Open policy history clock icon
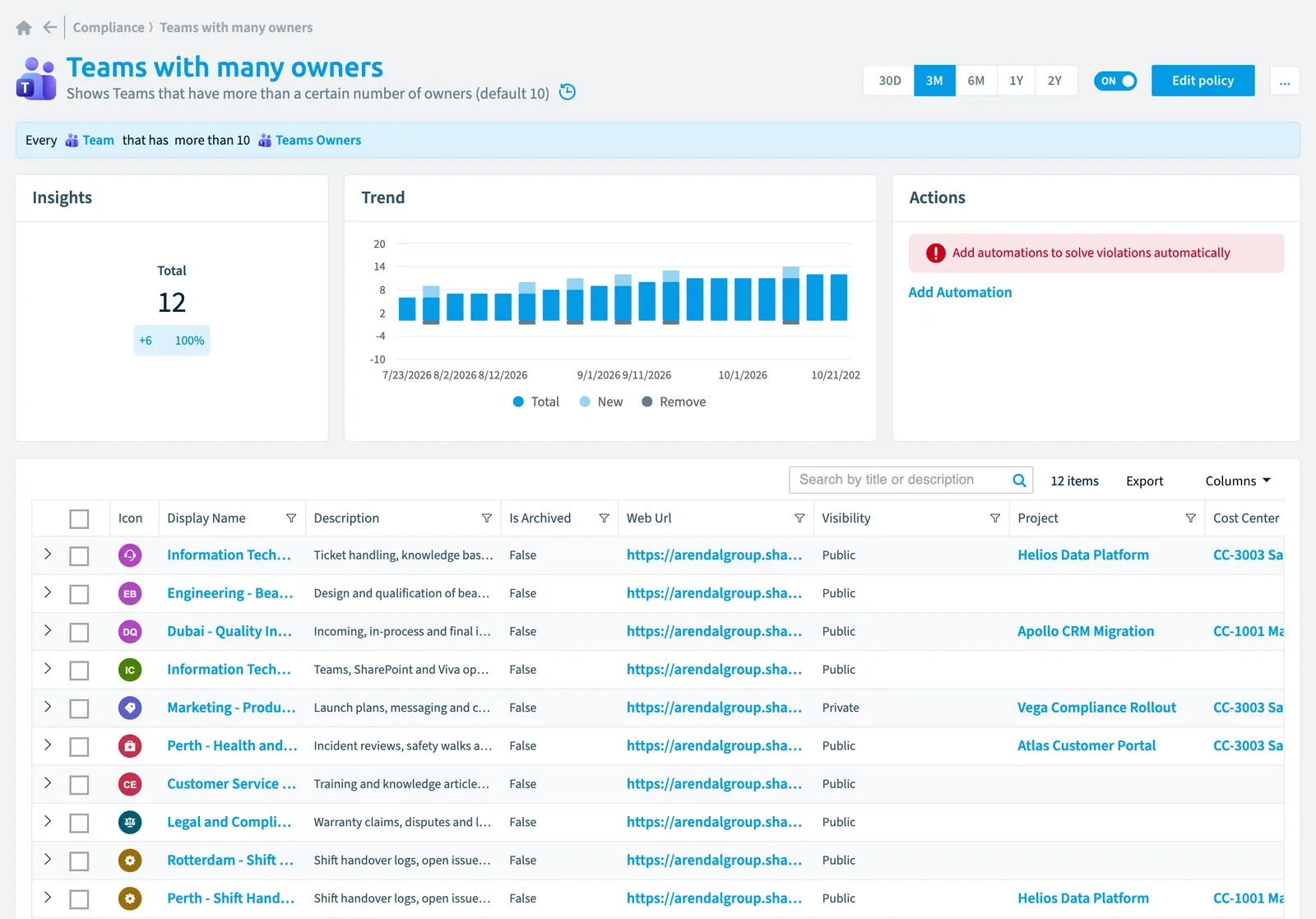The width and height of the screenshot is (1316, 919). pyautogui.click(x=568, y=92)
